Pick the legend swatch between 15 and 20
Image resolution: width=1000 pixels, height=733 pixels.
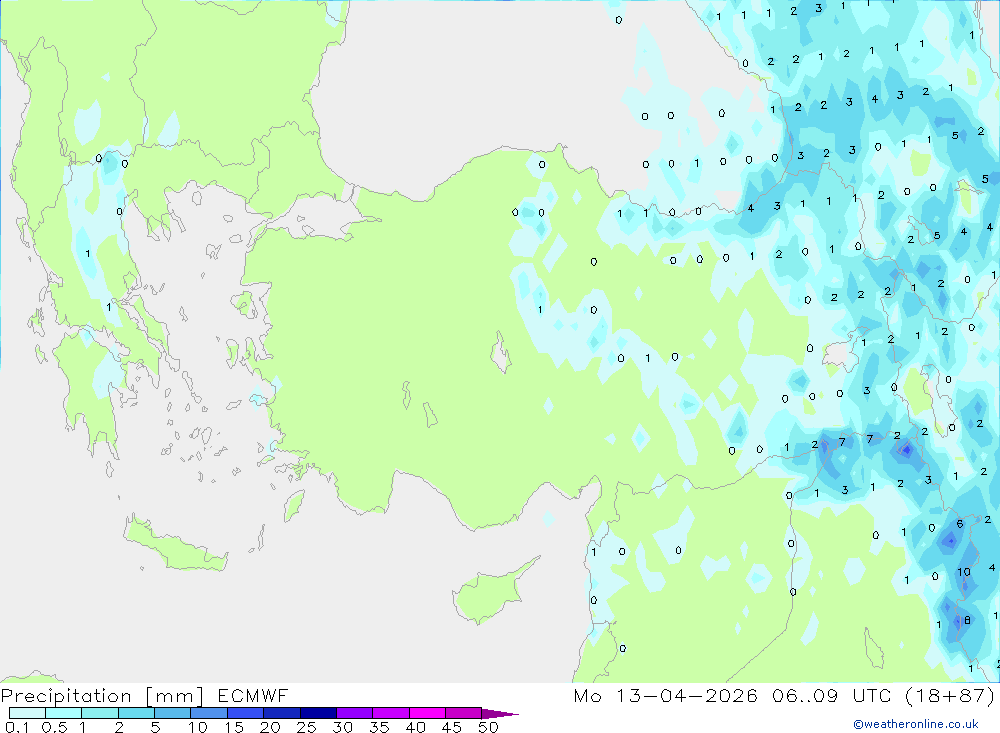(x=246, y=713)
